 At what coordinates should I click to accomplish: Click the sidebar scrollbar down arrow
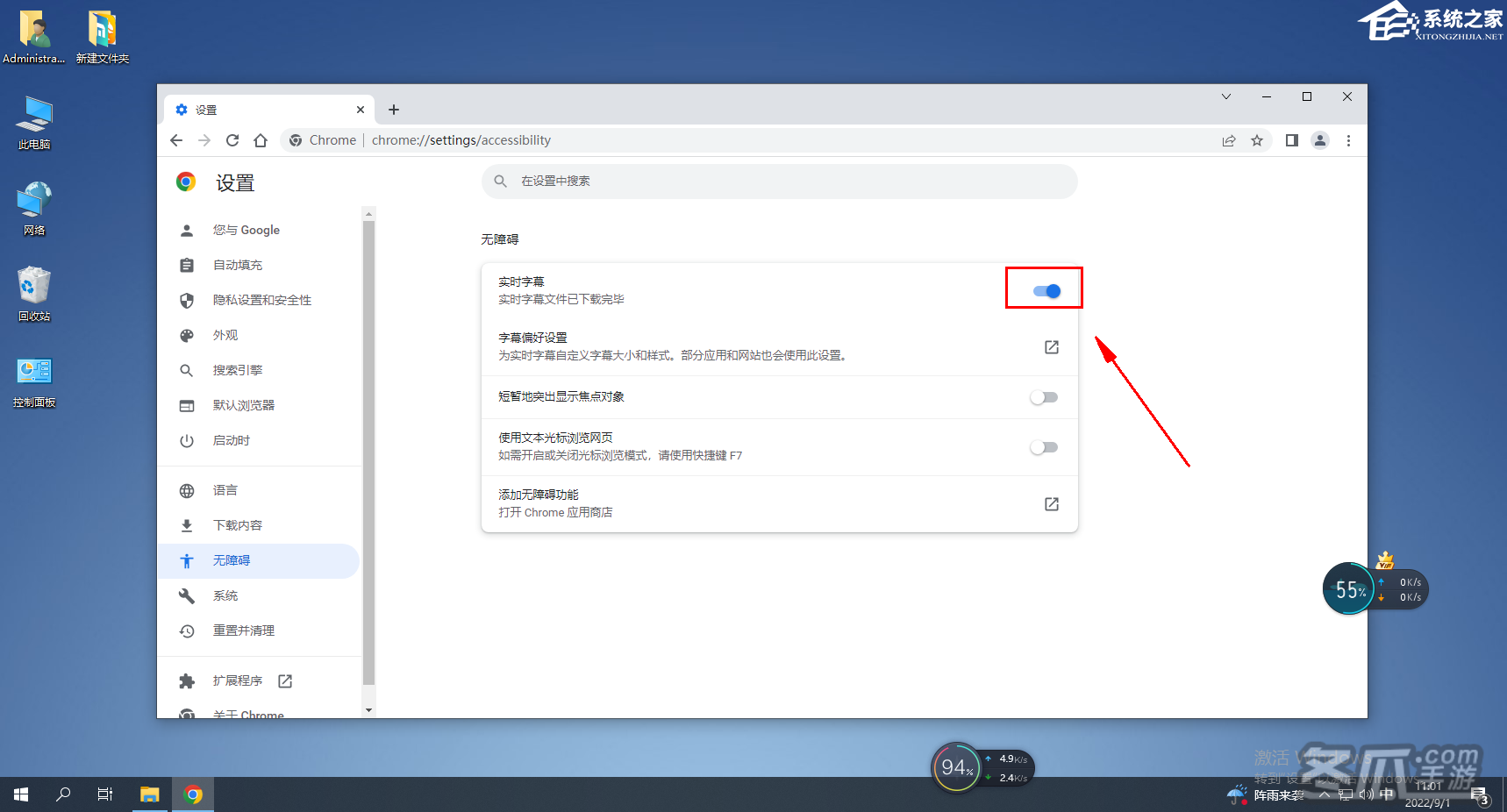368,710
